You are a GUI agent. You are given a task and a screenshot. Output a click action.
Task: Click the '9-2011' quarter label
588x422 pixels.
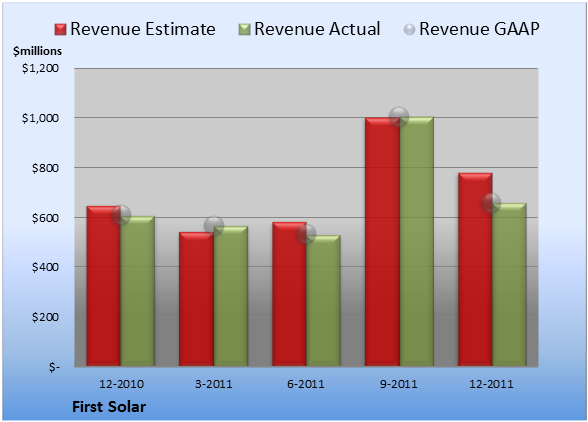pyautogui.click(x=399, y=384)
